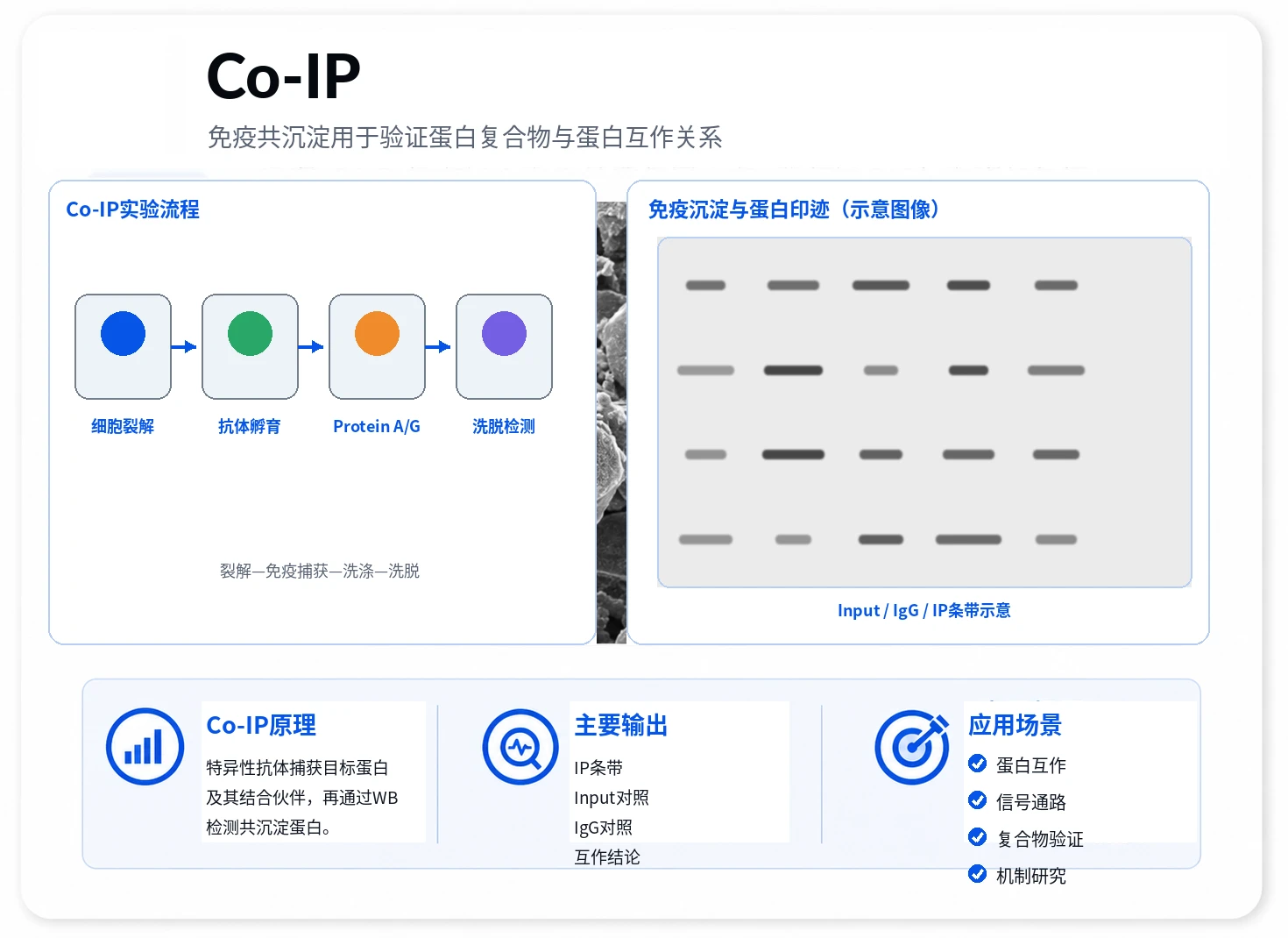The image size is (1288, 938).
Task: Toggle the check mark beside 机制研究
Action: (977, 873)
